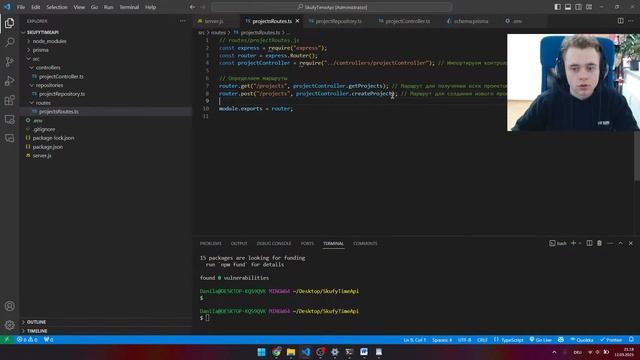This screenshot has height=360, width=640.
Task: Switch to the projectController.ts editor tab
Action: click(407, 21)
